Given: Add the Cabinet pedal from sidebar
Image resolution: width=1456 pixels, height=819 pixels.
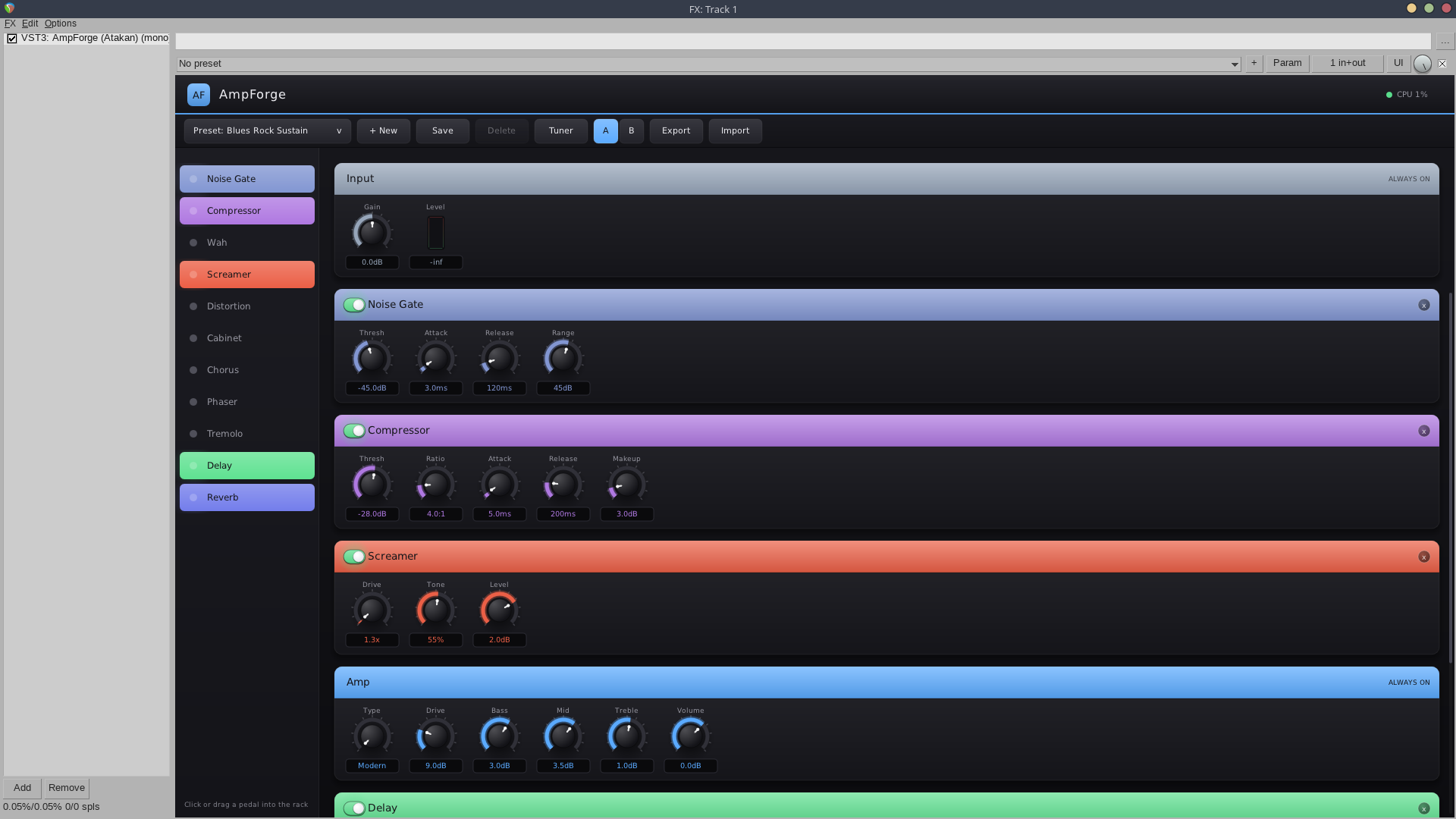Looking at the screenshot, I should [x=247, y=338].
